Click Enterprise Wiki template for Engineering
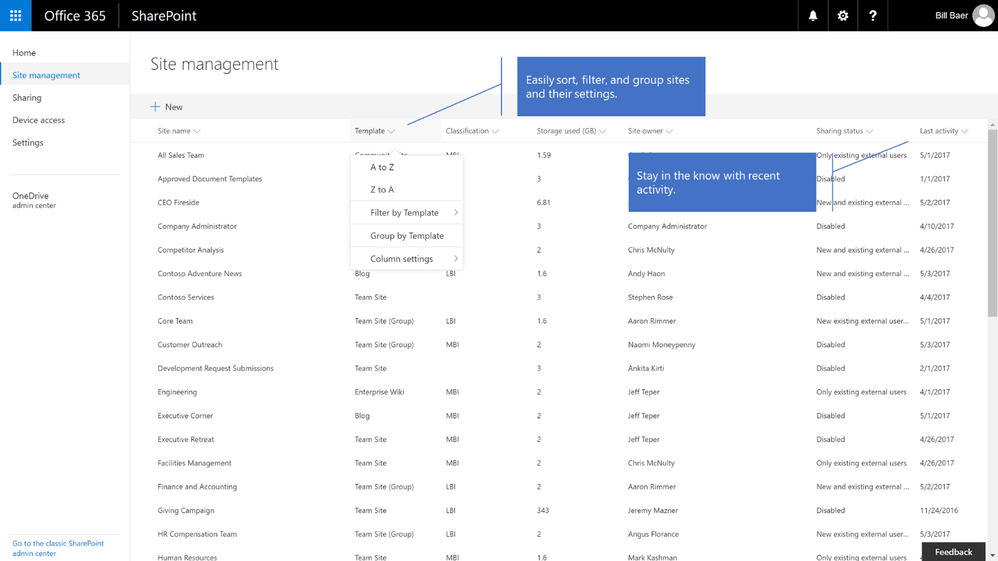Image resolution: width=998 pixels, height=561 pixels. tap(379, 392)
